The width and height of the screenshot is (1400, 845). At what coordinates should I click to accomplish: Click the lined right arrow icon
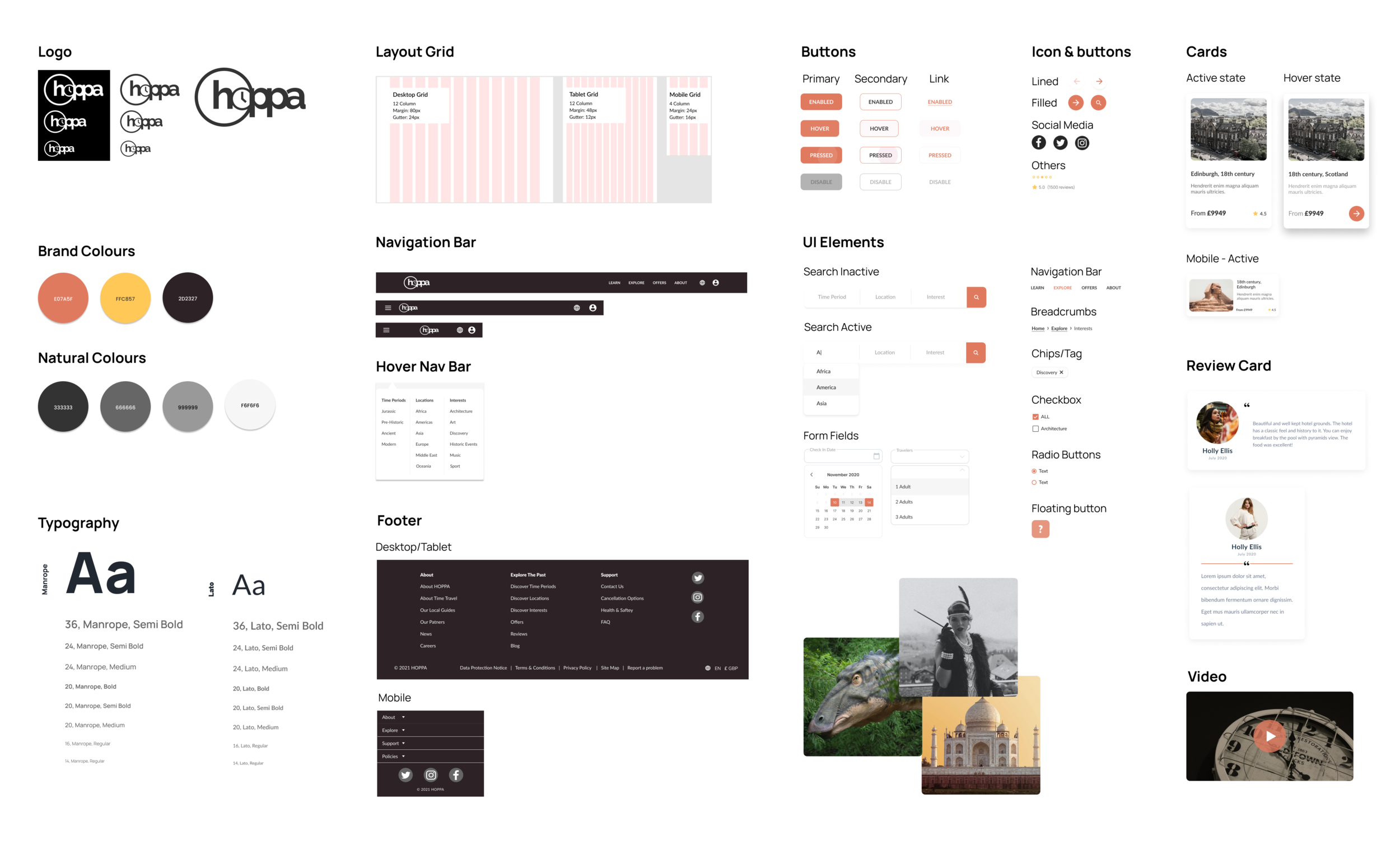(x=1099, y=81)
